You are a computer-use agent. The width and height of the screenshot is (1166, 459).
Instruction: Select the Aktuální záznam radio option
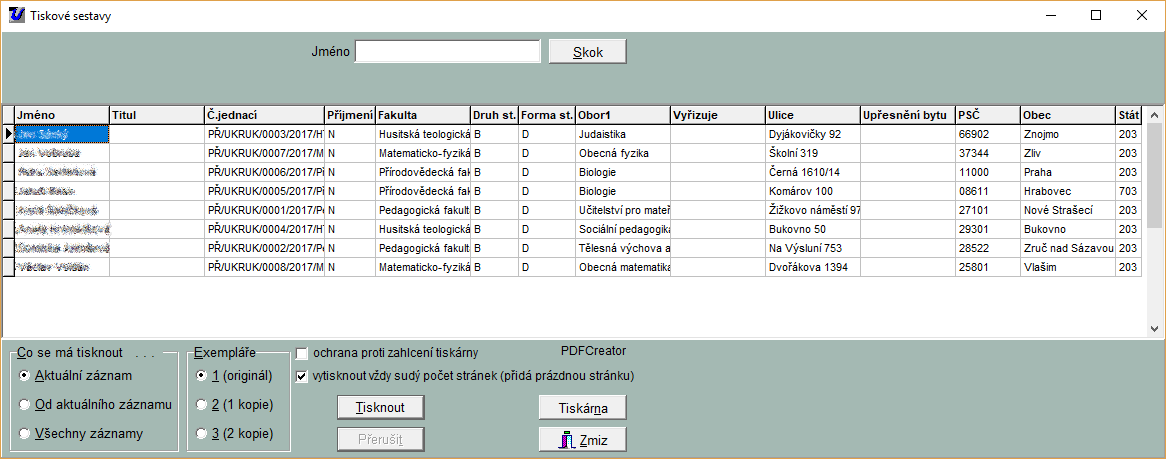click(25, 375)
